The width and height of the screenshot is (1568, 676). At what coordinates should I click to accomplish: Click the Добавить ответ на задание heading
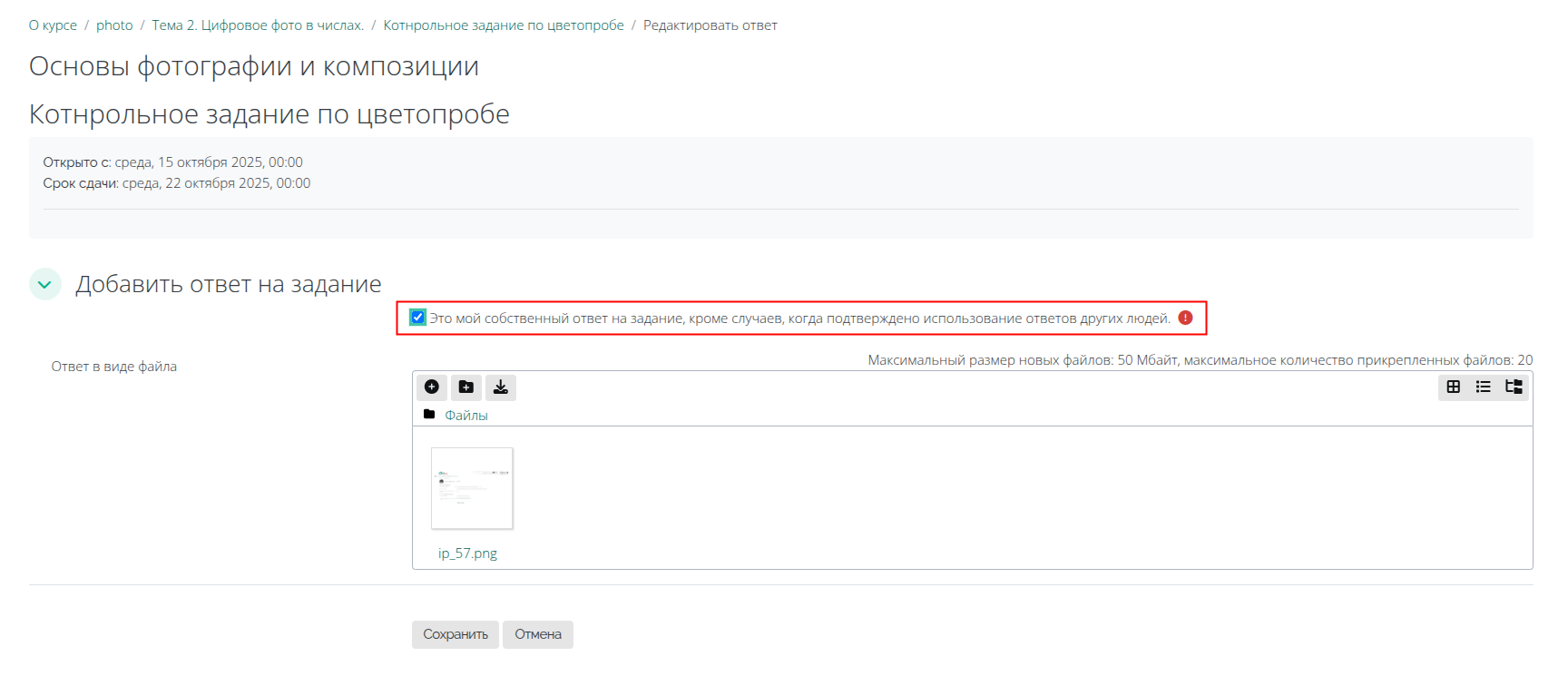[228, 284]
